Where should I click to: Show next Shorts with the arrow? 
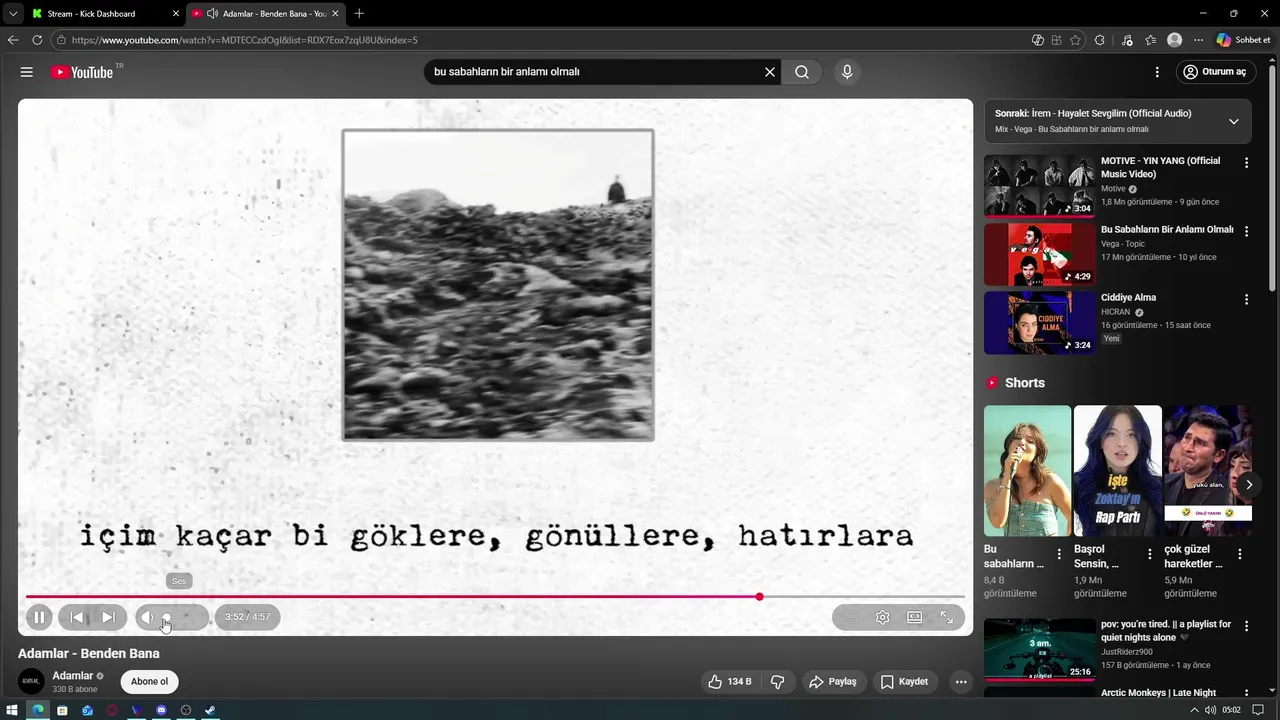1248,485
